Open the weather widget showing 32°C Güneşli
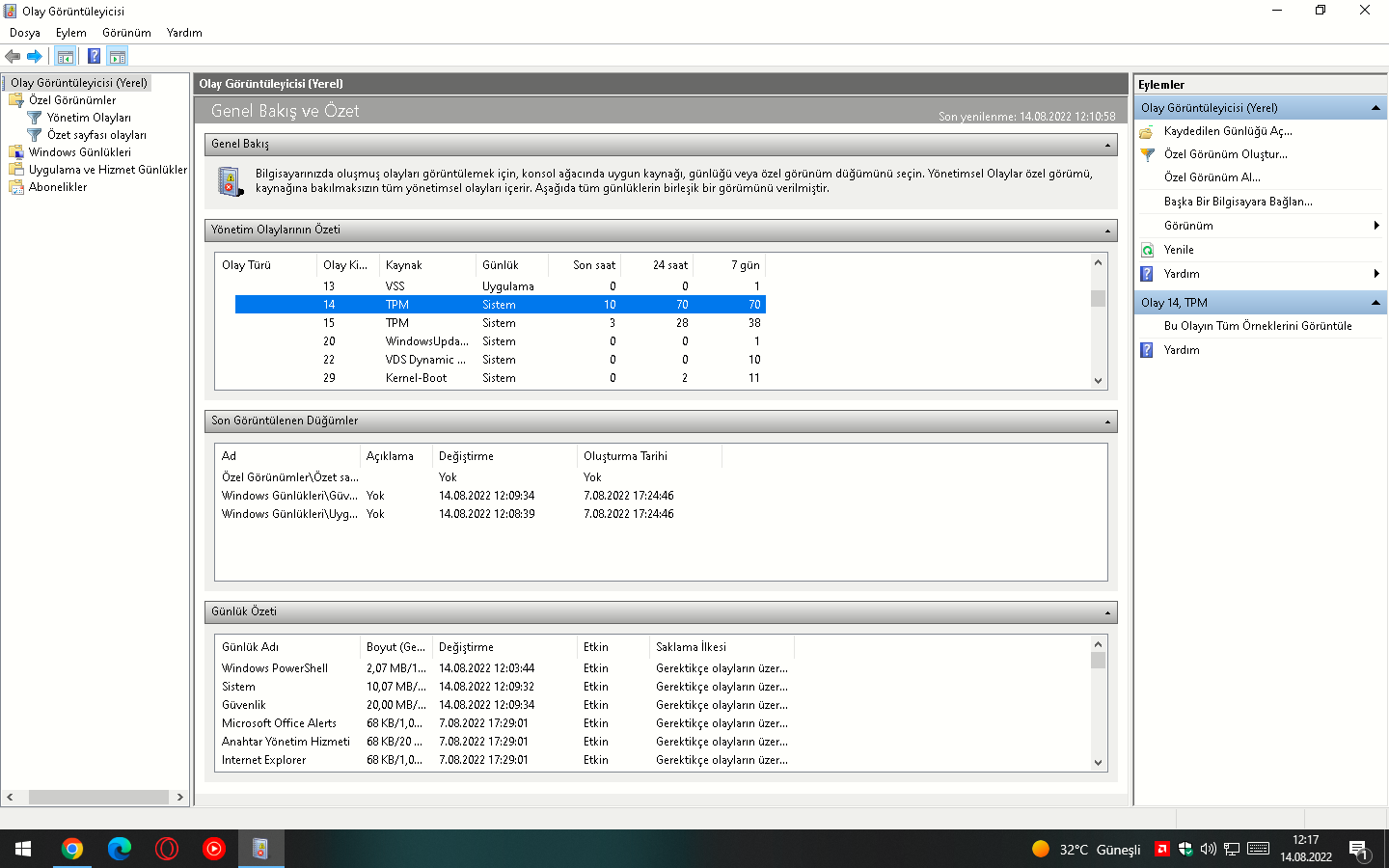The width and height of the screenshot is (1389, 868). pos(1086,849)
